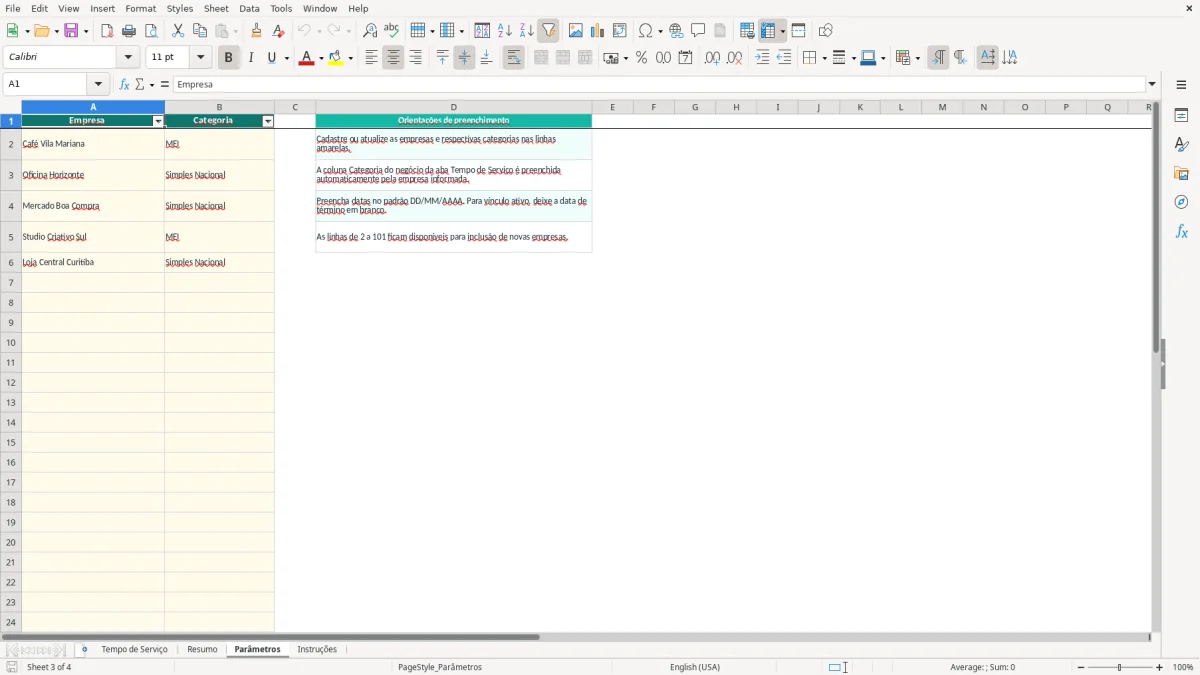The image size is (1200, 675).
Task: Toggle Freeze Rows and Columns
Action: click(768, 31)
